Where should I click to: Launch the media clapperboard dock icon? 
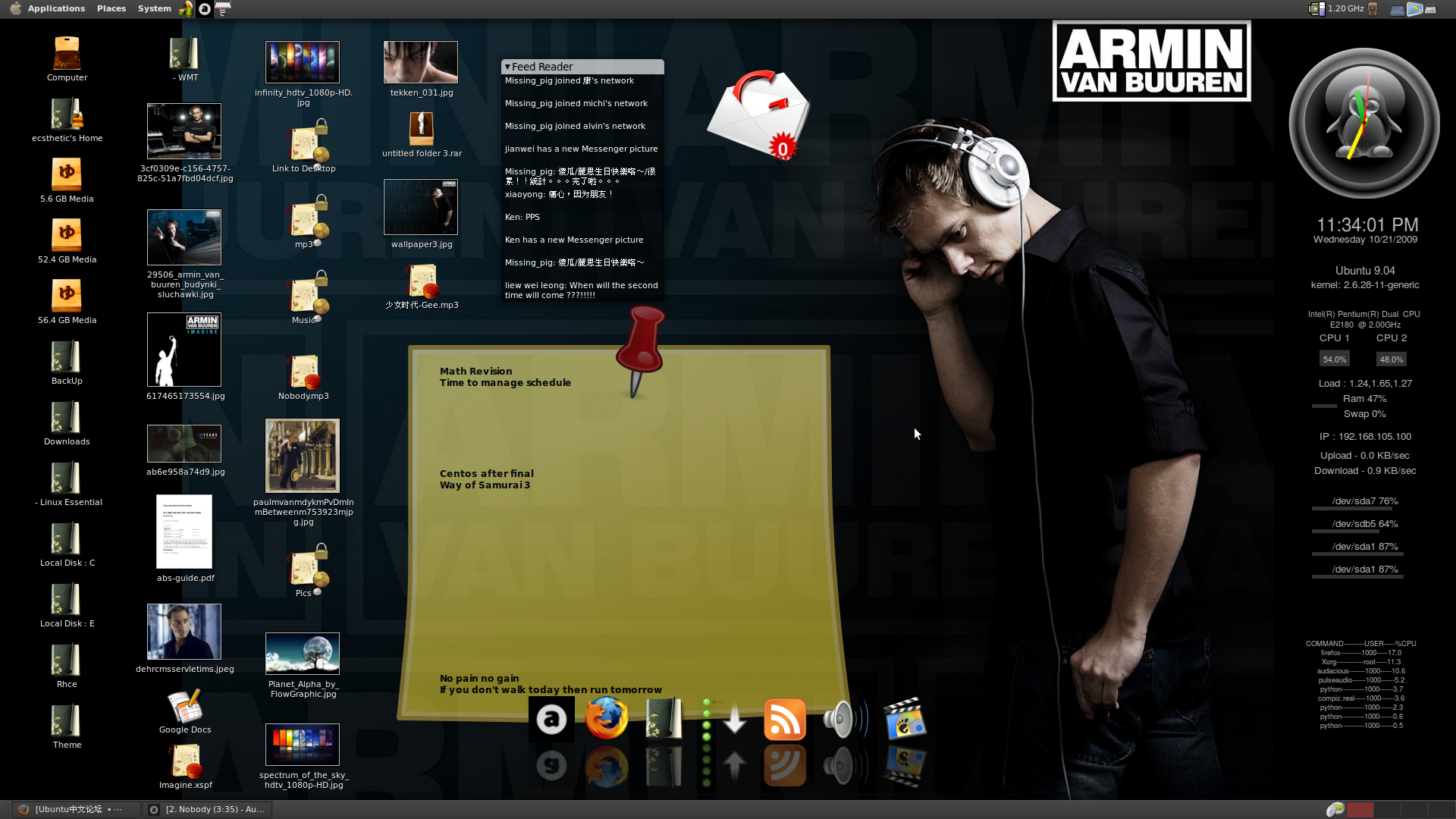click(x=905, y=718)
